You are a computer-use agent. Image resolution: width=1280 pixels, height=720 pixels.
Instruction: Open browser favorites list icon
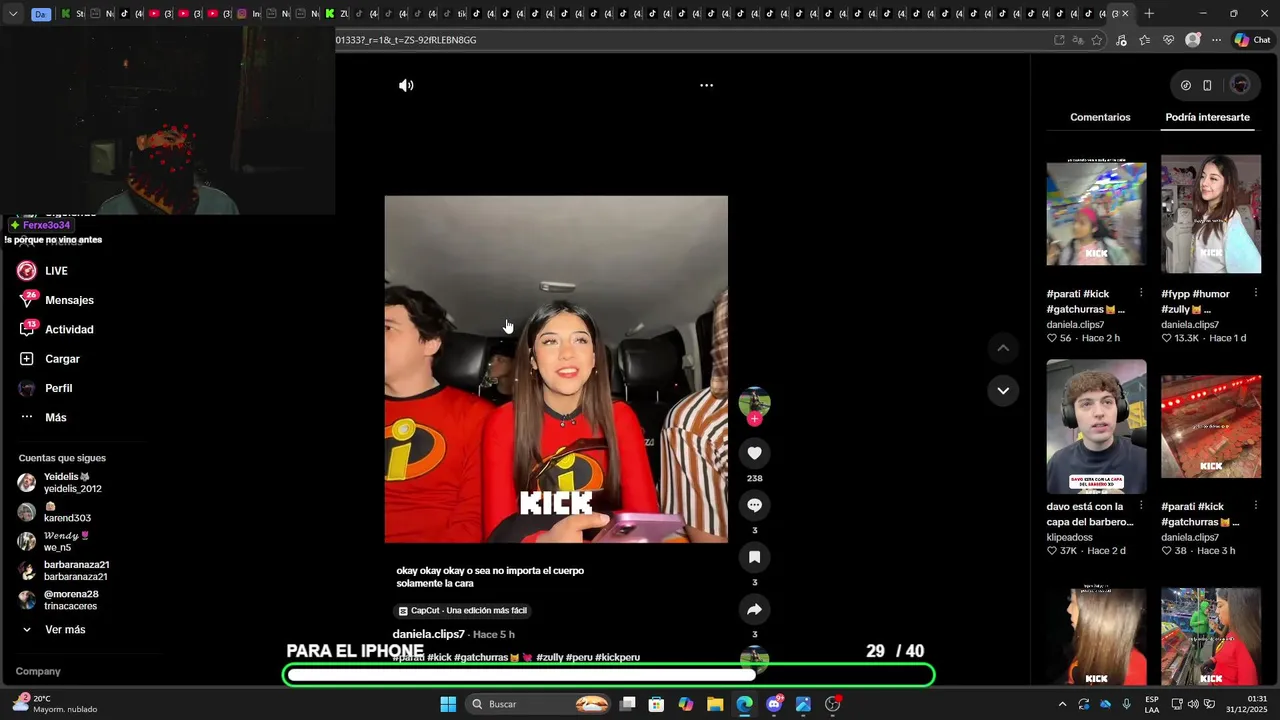tap(1144, 40)
